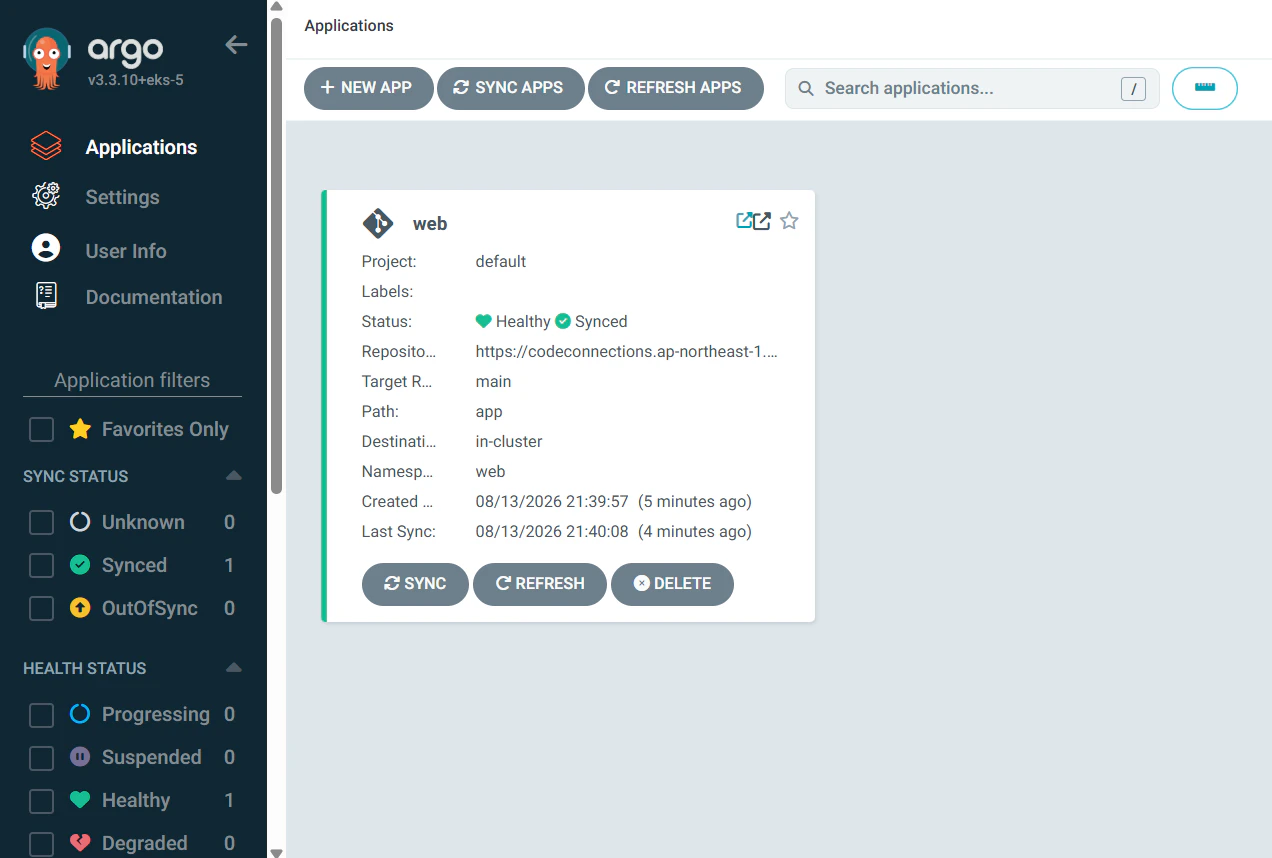Check the Progressing health filter
The image size is (1272, 858).
(41, 715)
